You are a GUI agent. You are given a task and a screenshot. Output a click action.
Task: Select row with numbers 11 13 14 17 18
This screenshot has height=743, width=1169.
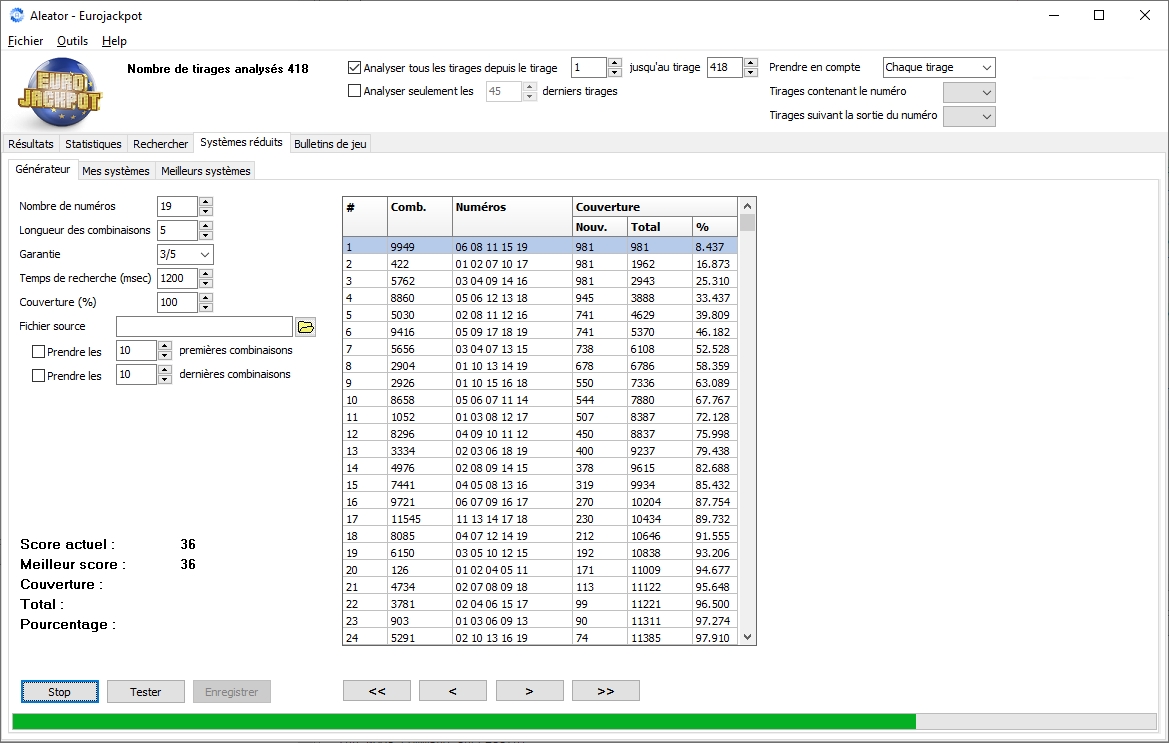(x=540, y=519)
